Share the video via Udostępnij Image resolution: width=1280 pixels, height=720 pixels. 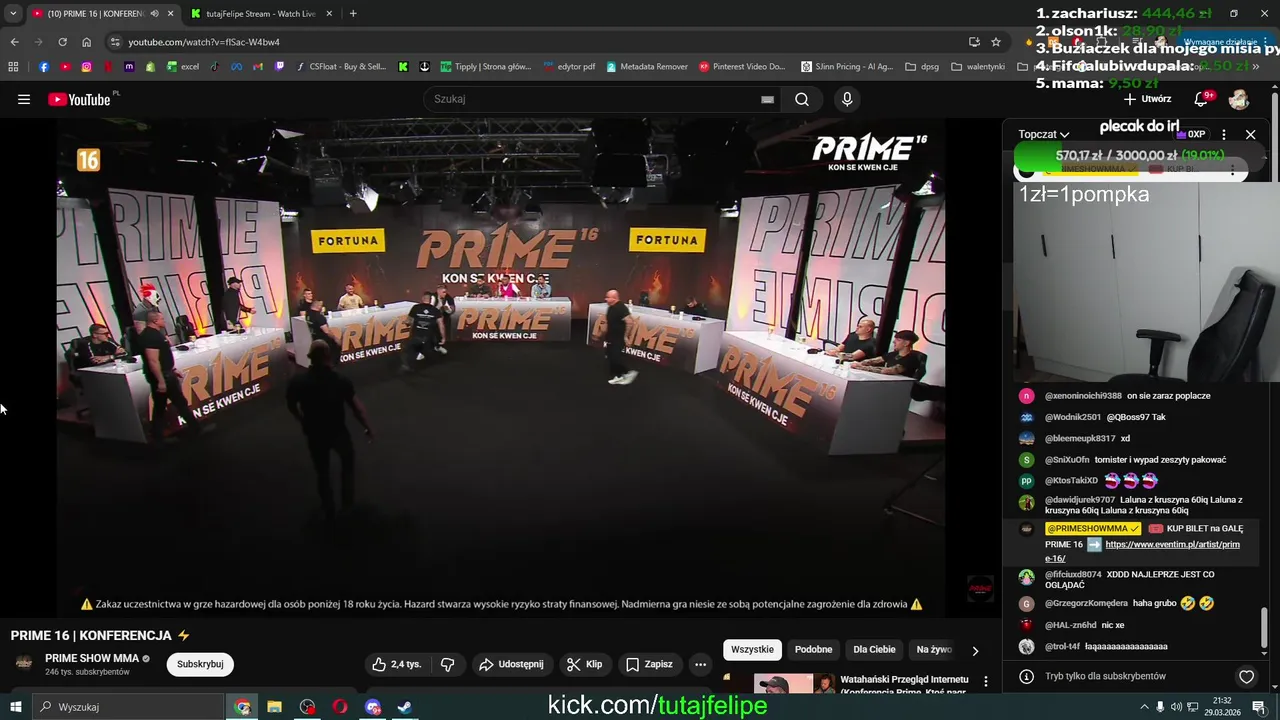[511, 664]
